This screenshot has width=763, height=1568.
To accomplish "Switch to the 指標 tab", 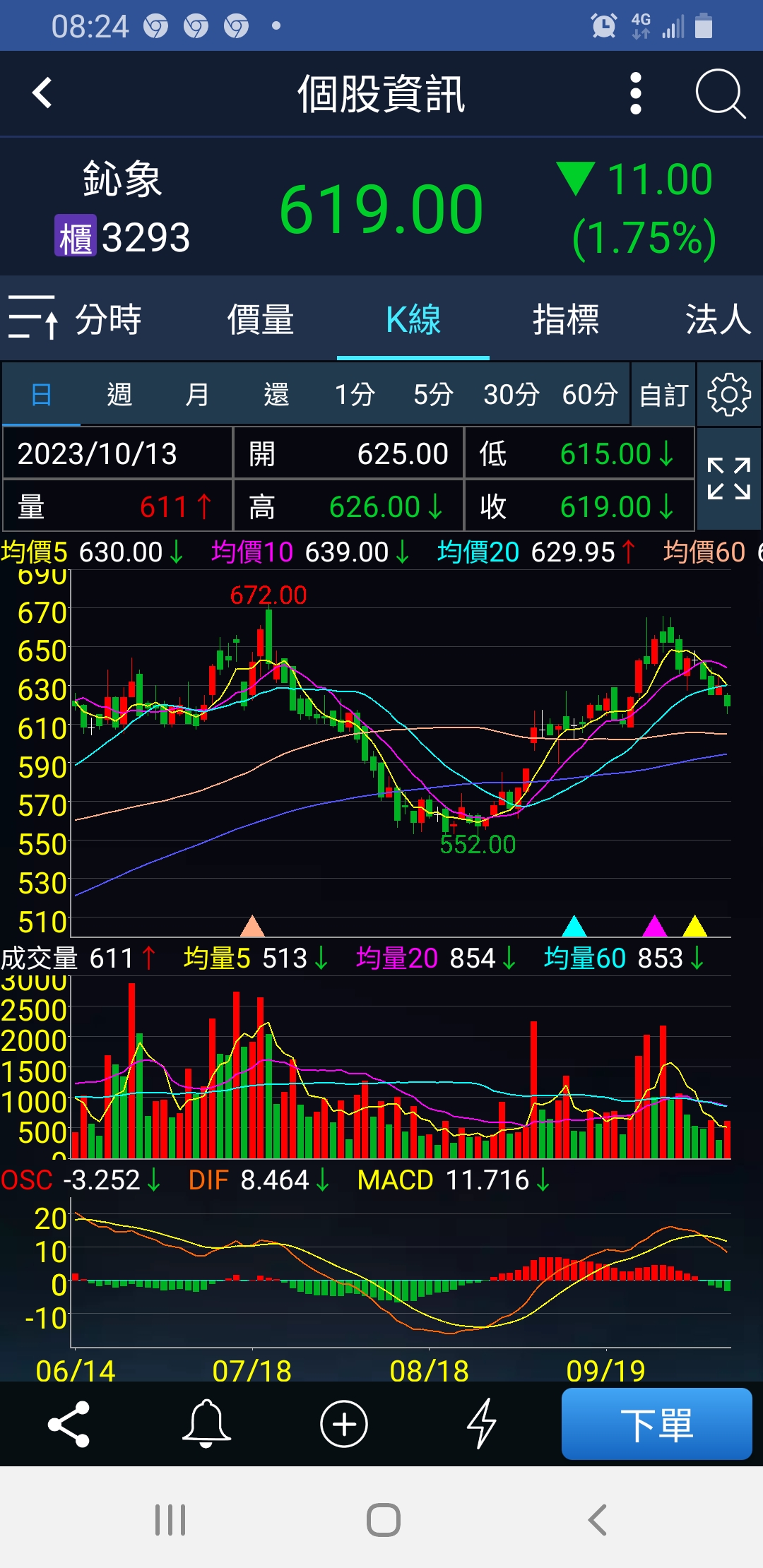I will (565, 319).
